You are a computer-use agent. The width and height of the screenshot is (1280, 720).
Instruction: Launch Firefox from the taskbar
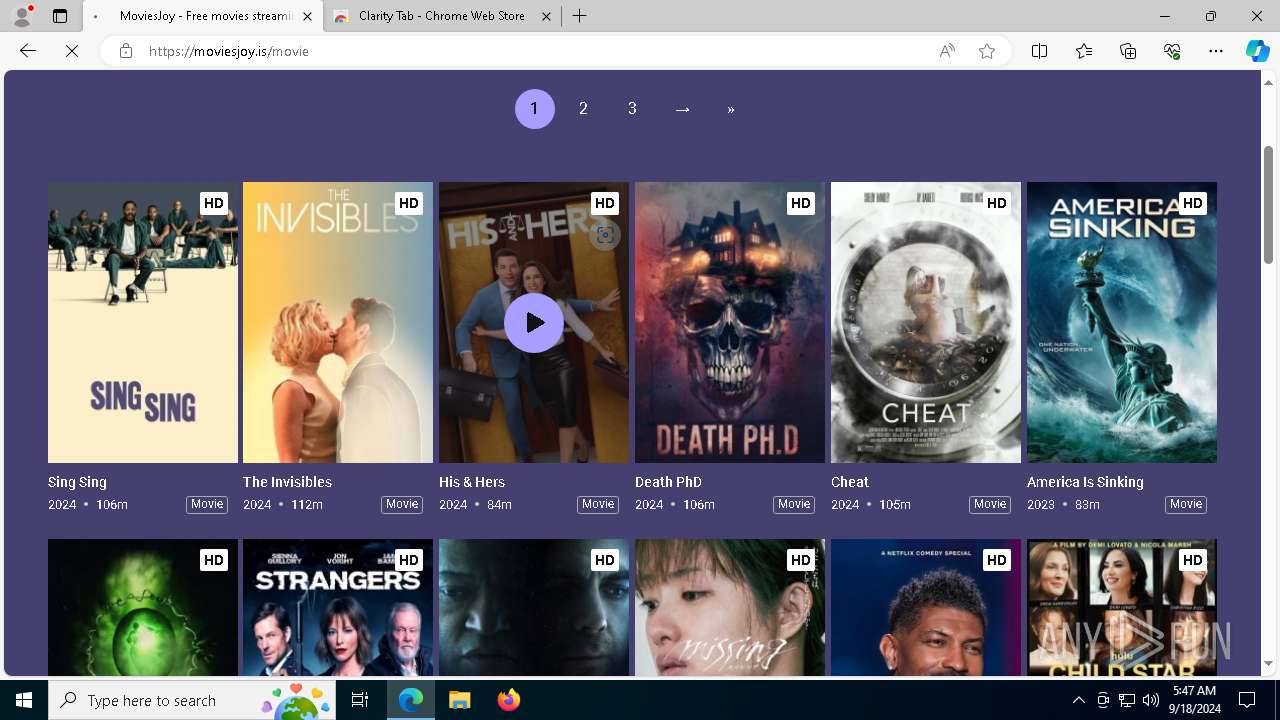(508, 700)
